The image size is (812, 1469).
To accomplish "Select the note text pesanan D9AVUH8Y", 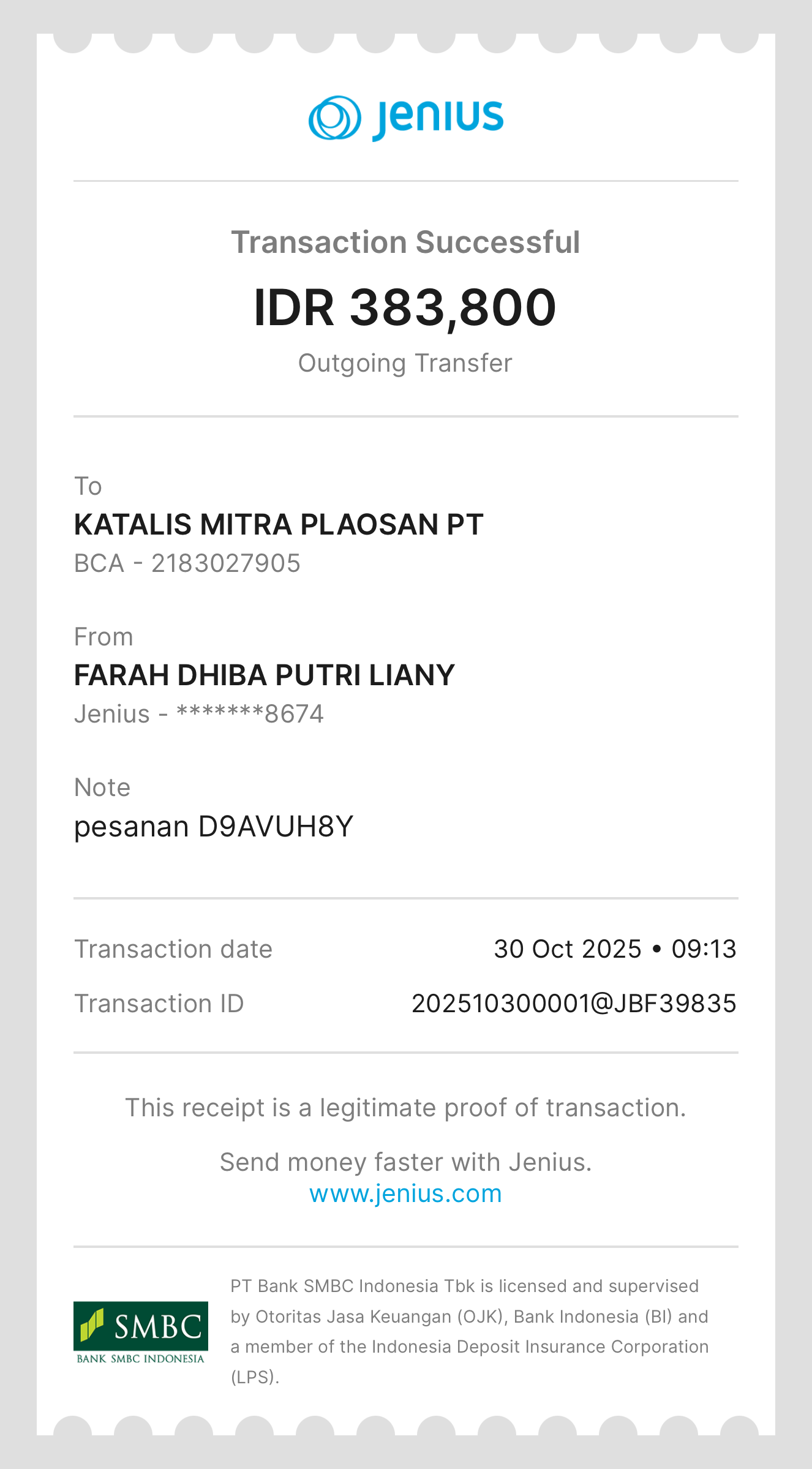I will pyautogui.click(x=214, y=827).
